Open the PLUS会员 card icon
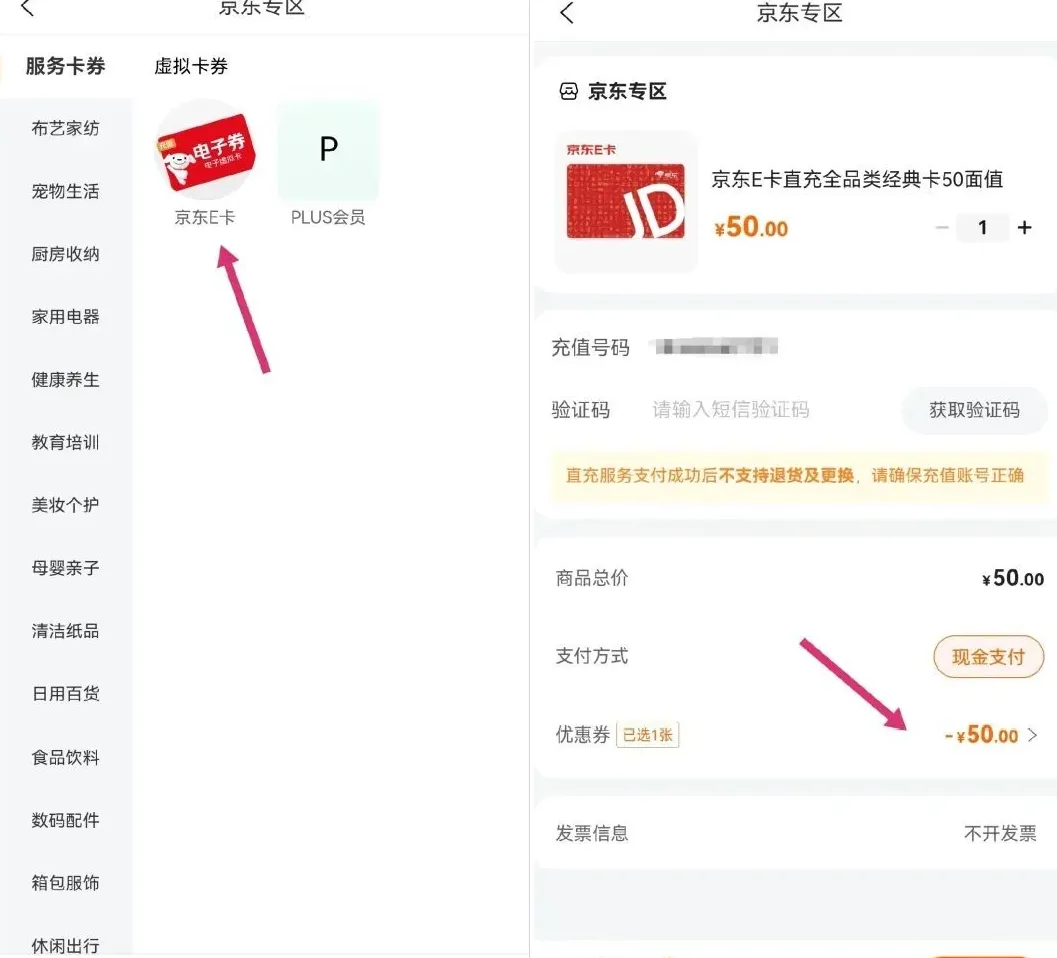Screen dimensions: 1057x958 pos(328,150)
